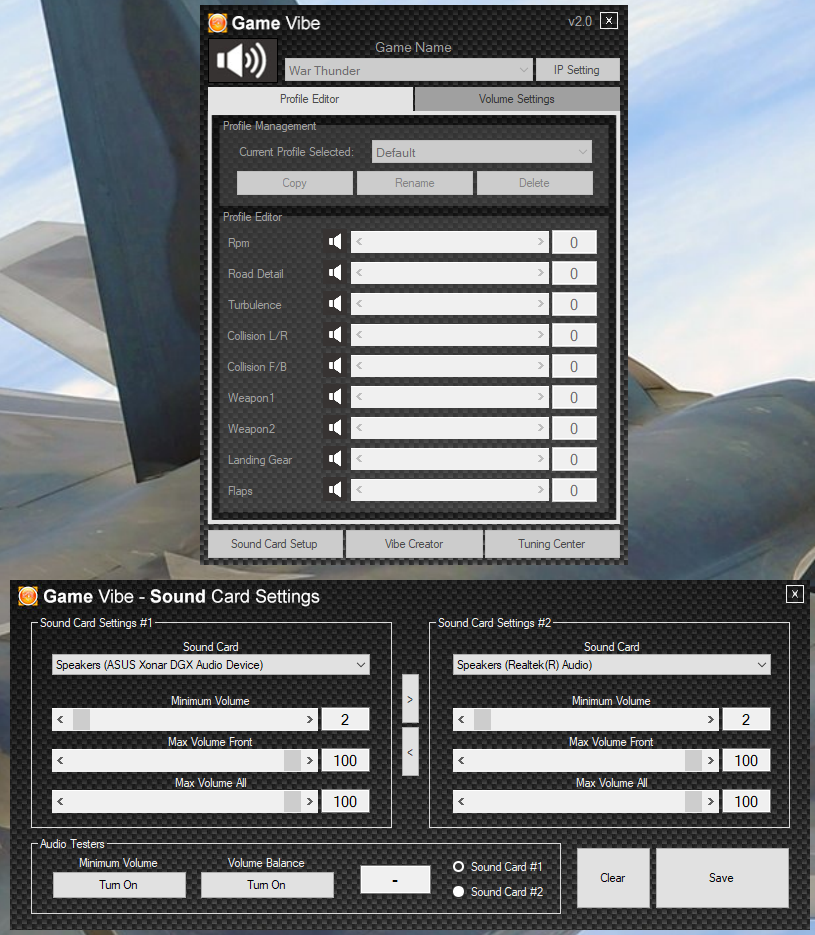Click the Game Vibe logo in Sound Card Settings window
The height and width of the screenshot is (935, 815).
28,596
